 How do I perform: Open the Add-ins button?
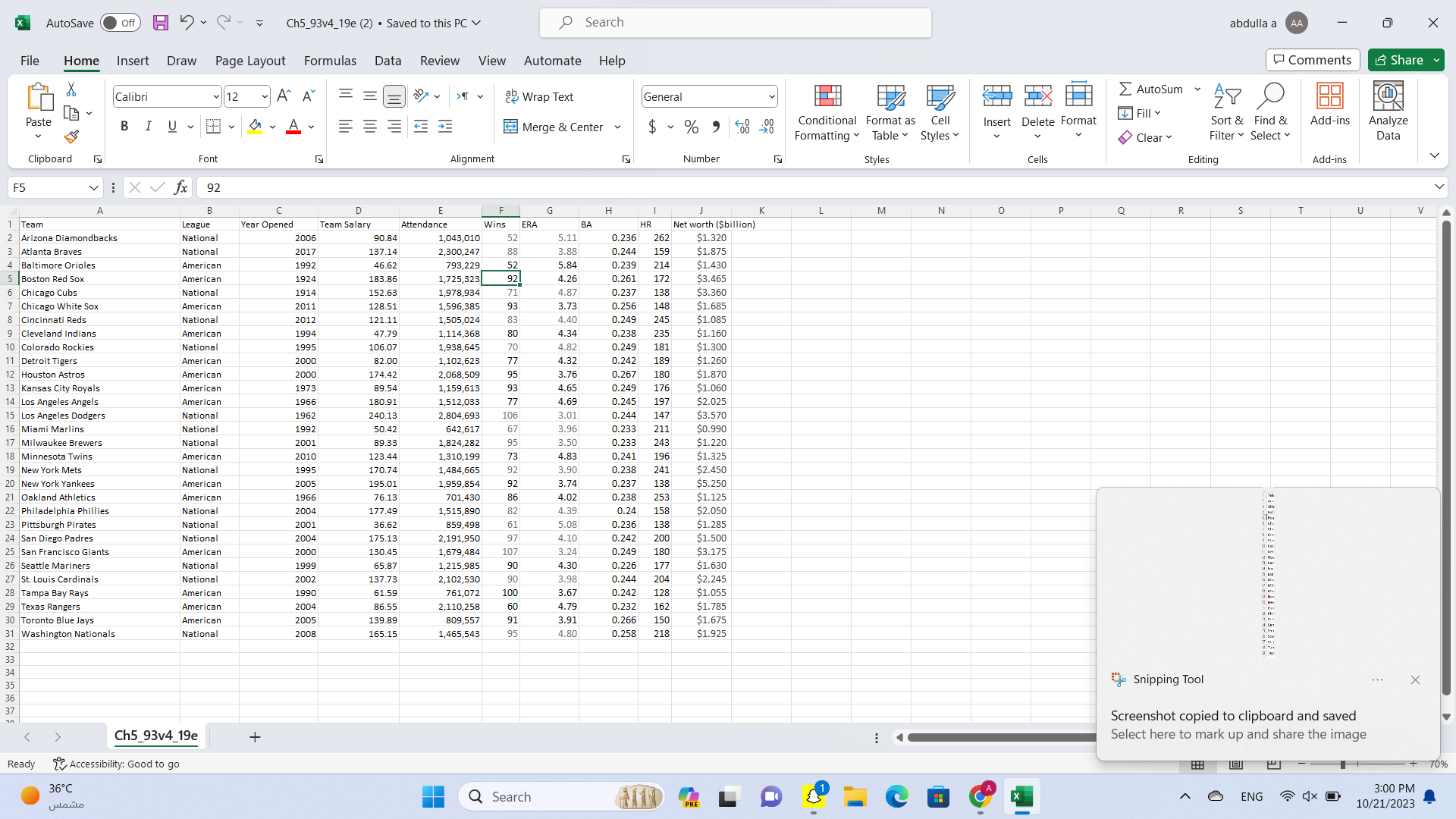pyautogui.click(x=1330, y=104)
